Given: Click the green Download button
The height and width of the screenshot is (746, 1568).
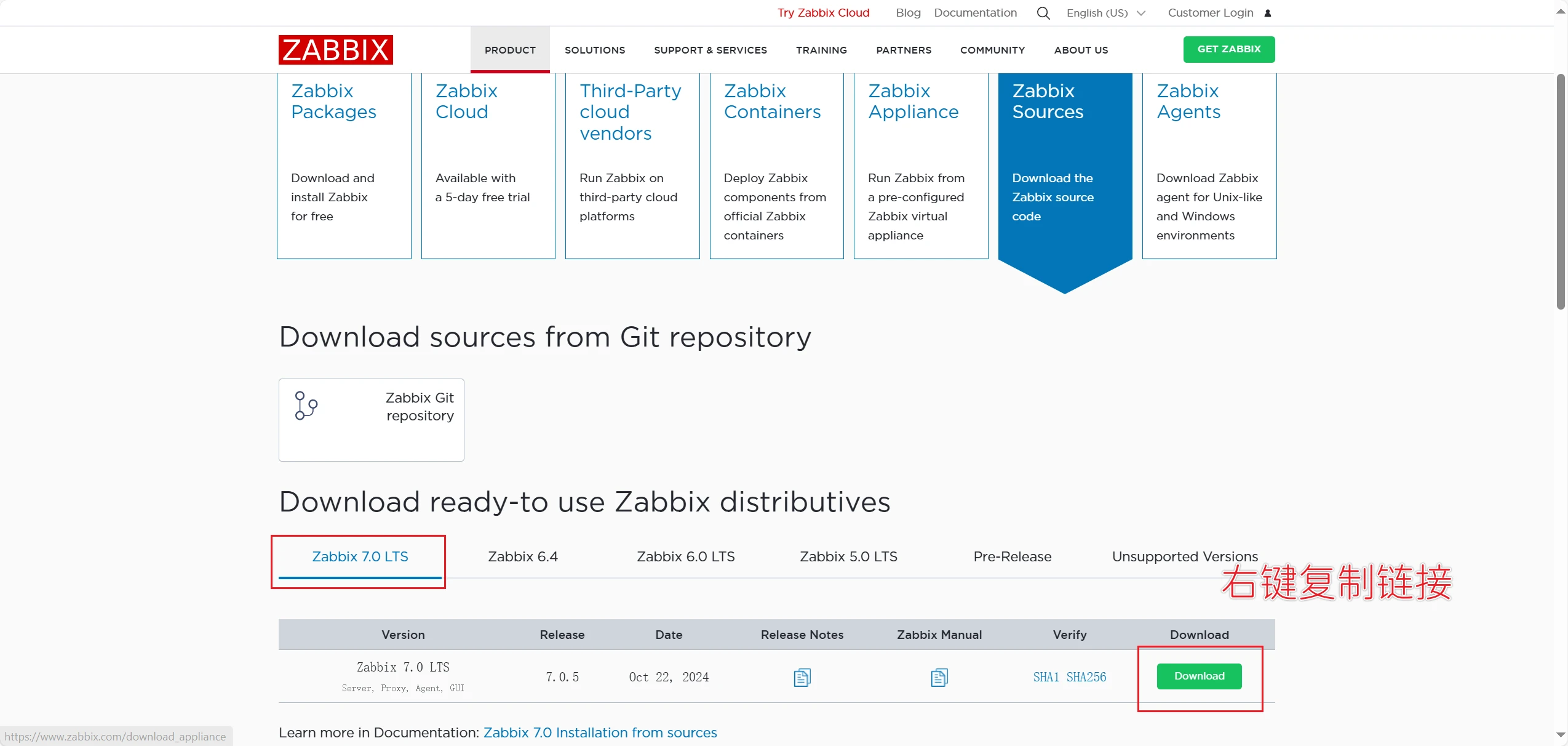Looking at the screenshot, I should (x=1199, y=676).
